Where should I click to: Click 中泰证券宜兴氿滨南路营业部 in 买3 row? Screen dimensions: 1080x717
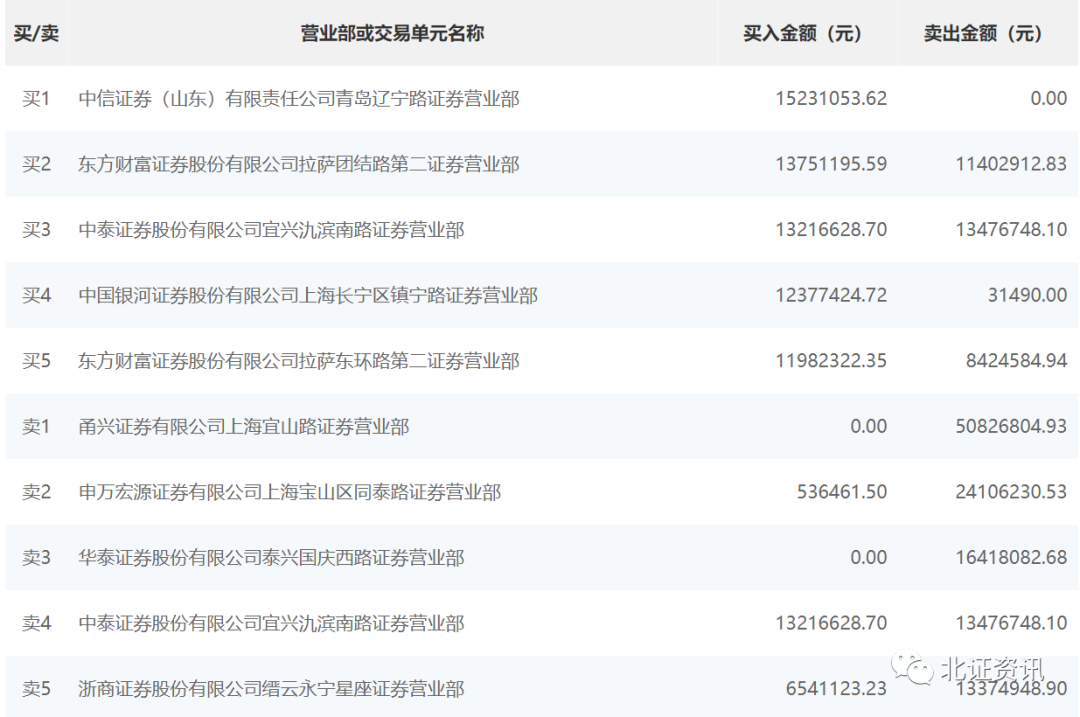(x=271, y=230)
